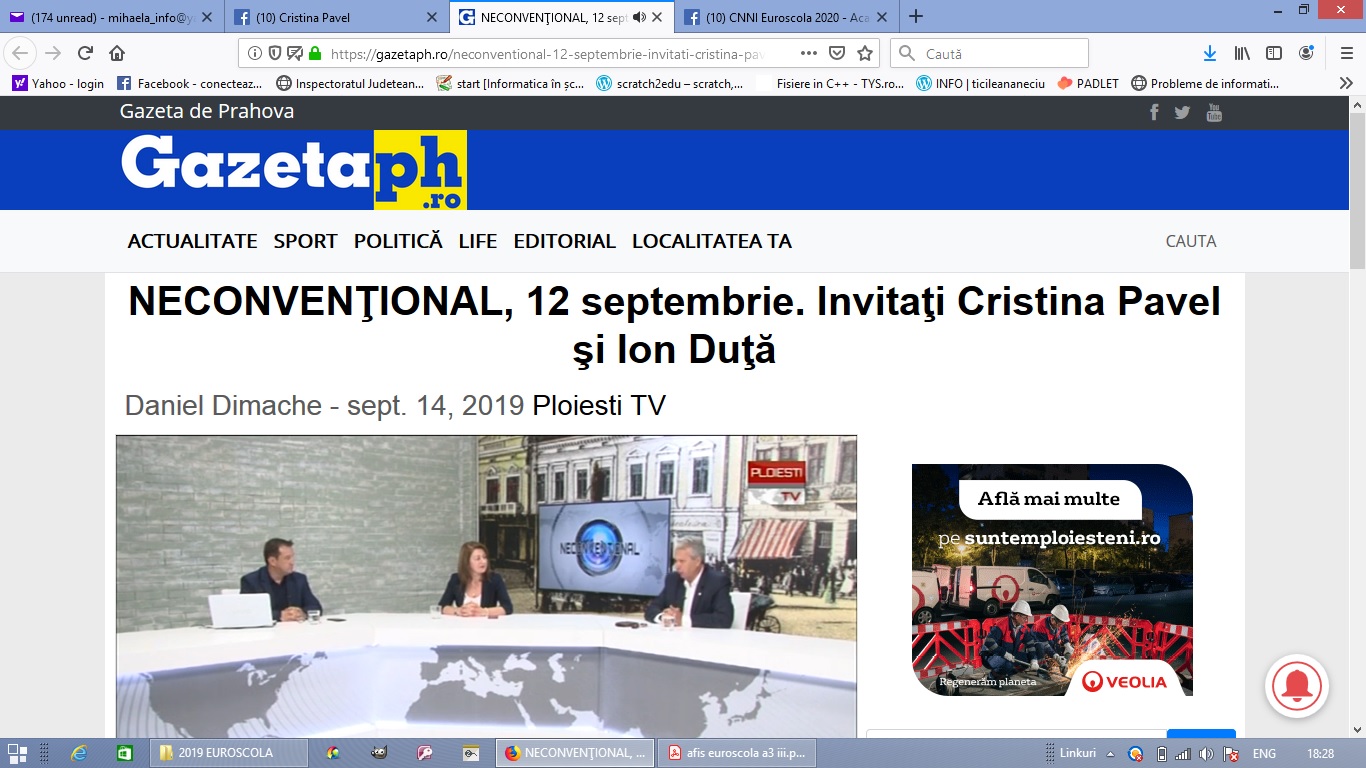Focus the Caută search field
Viewport: 1366px width, 768px height.
(x=990, y=53)
